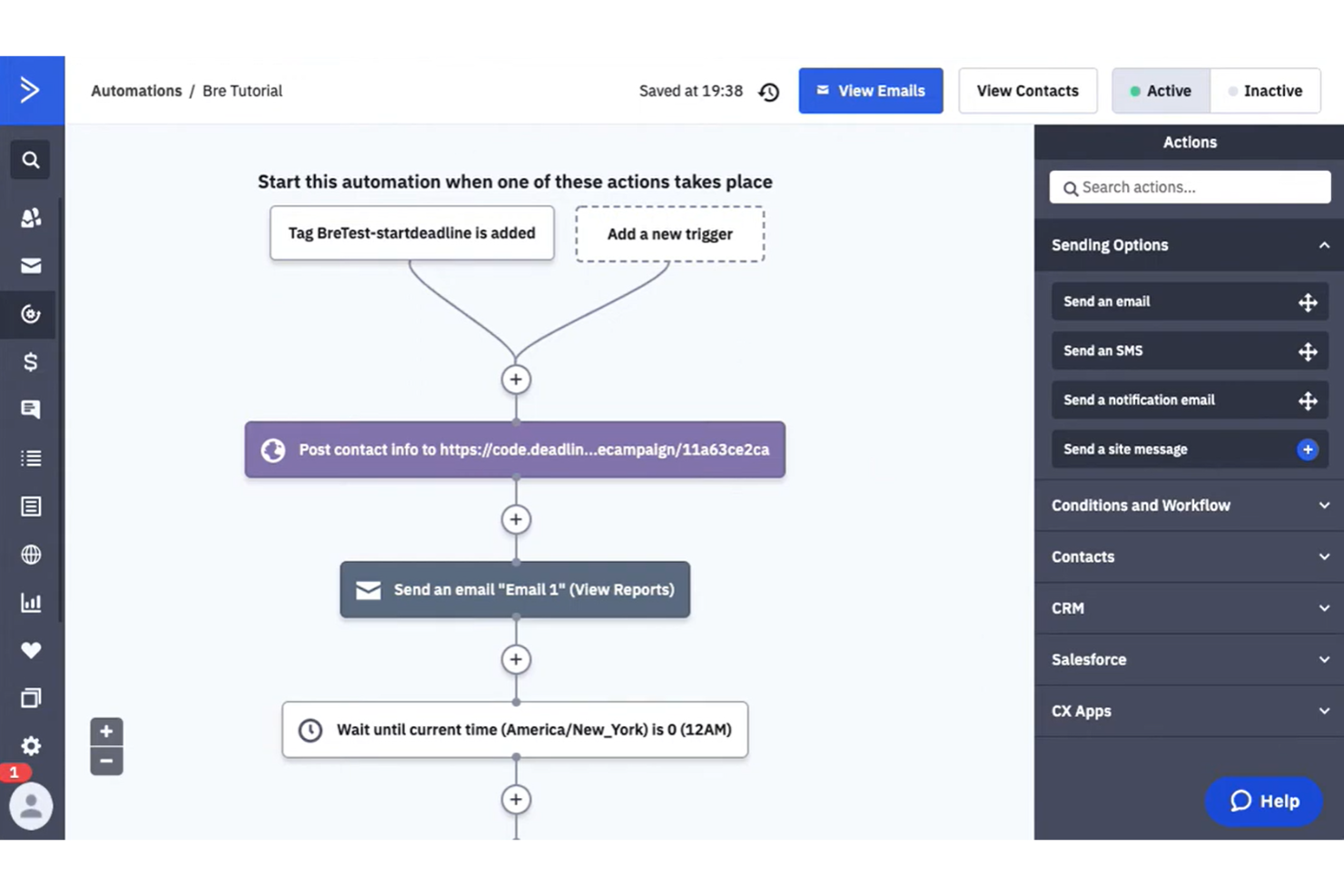Open the user profile avatar
The image size is (1344, 896).
[31, 806]
